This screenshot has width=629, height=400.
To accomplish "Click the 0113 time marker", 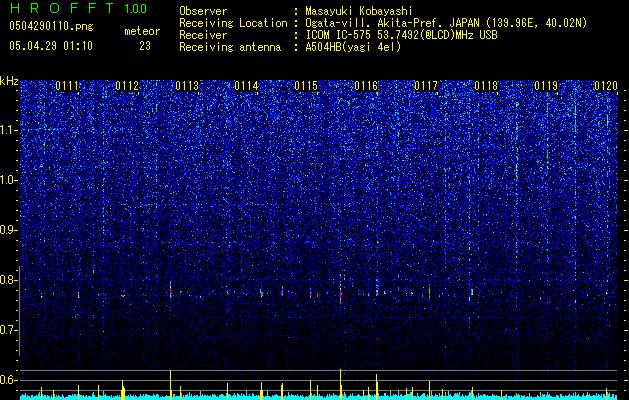I will 187,86.
